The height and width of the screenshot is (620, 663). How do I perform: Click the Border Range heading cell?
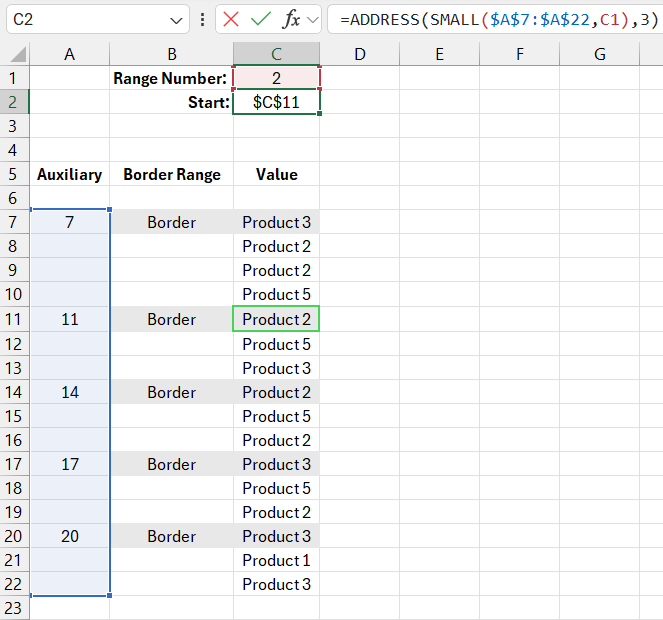pos(171,174)
